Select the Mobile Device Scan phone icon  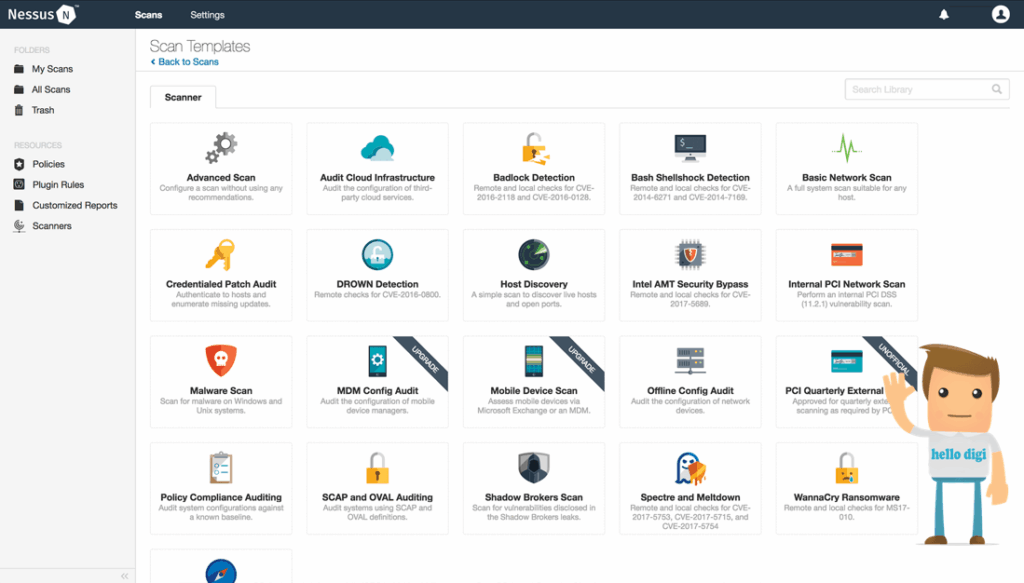(534, 361)
